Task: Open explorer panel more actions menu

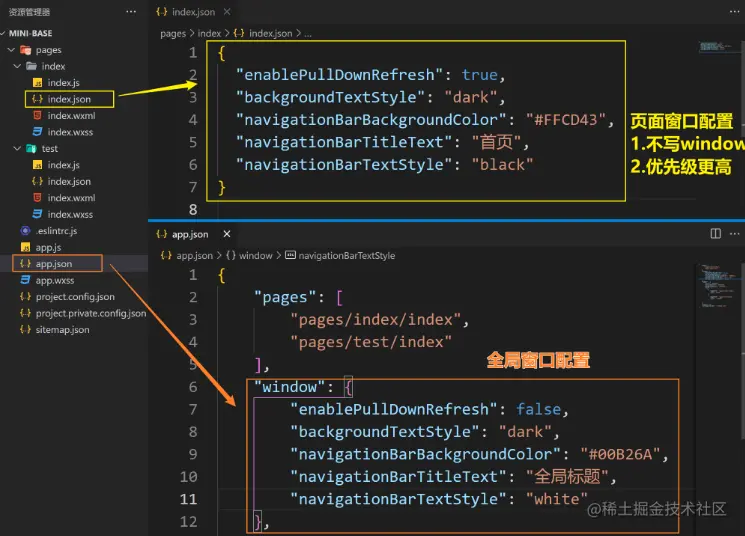Action: 131,12
